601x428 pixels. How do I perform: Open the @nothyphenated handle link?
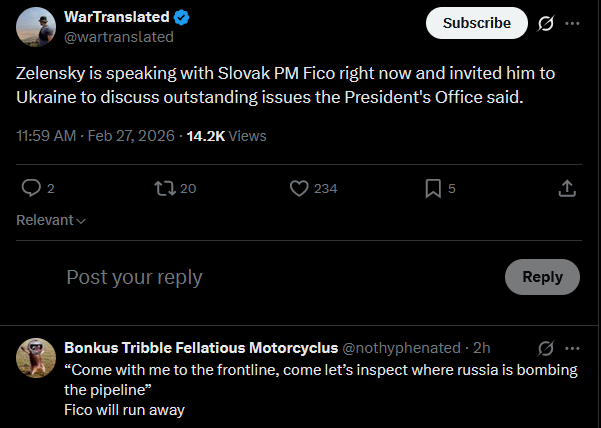[402, 348]
